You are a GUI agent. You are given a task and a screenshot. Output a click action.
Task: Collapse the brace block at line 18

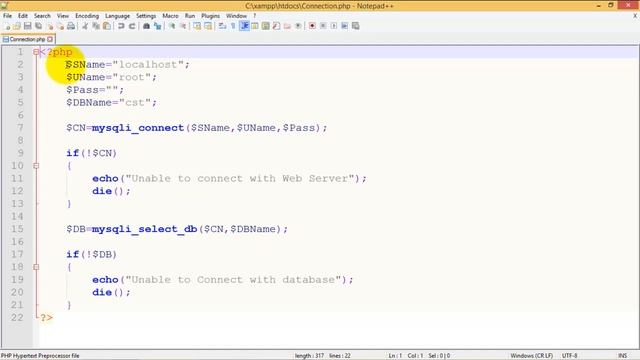(36, 267)
